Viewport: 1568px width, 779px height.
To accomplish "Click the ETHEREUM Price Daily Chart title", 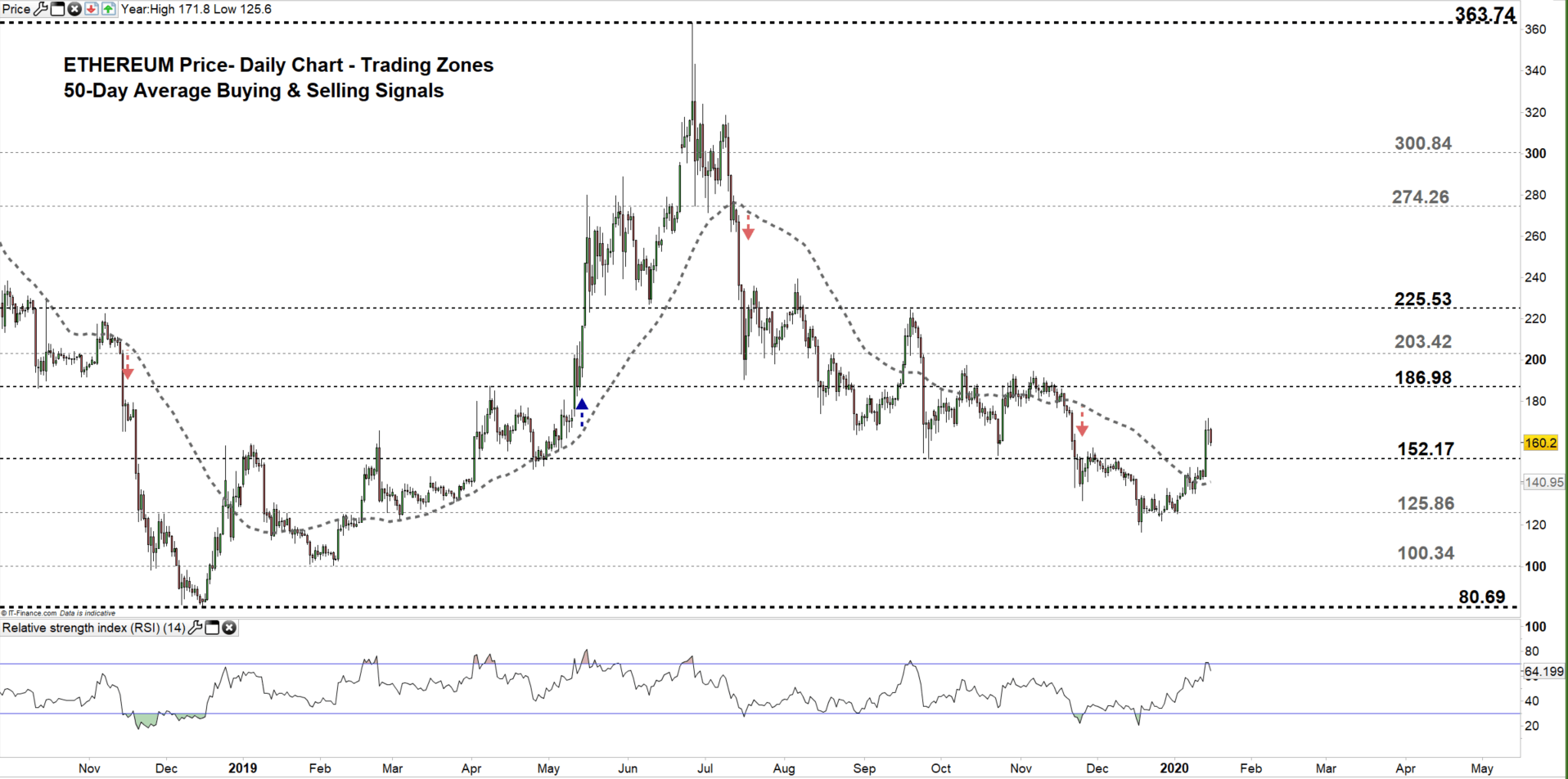I will tap(278, 65).
